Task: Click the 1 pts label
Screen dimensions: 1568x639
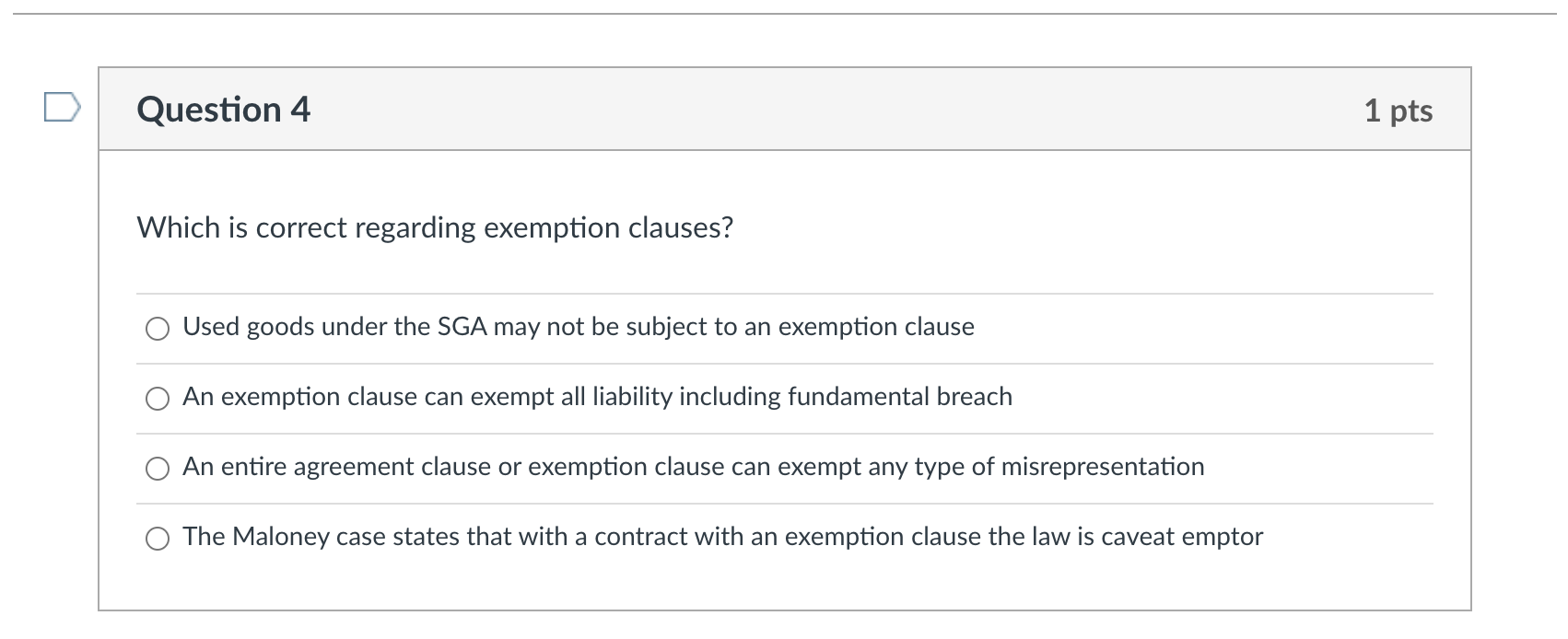Action: 1399,110
